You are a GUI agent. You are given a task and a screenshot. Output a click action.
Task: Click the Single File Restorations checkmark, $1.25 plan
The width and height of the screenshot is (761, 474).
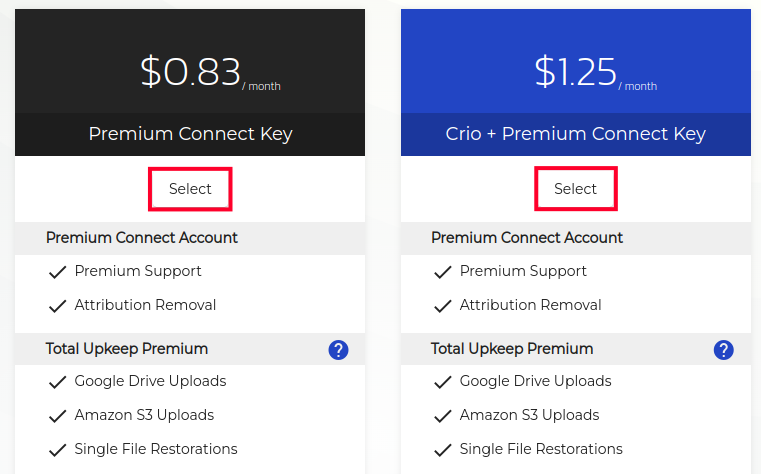tap(441, 450)
